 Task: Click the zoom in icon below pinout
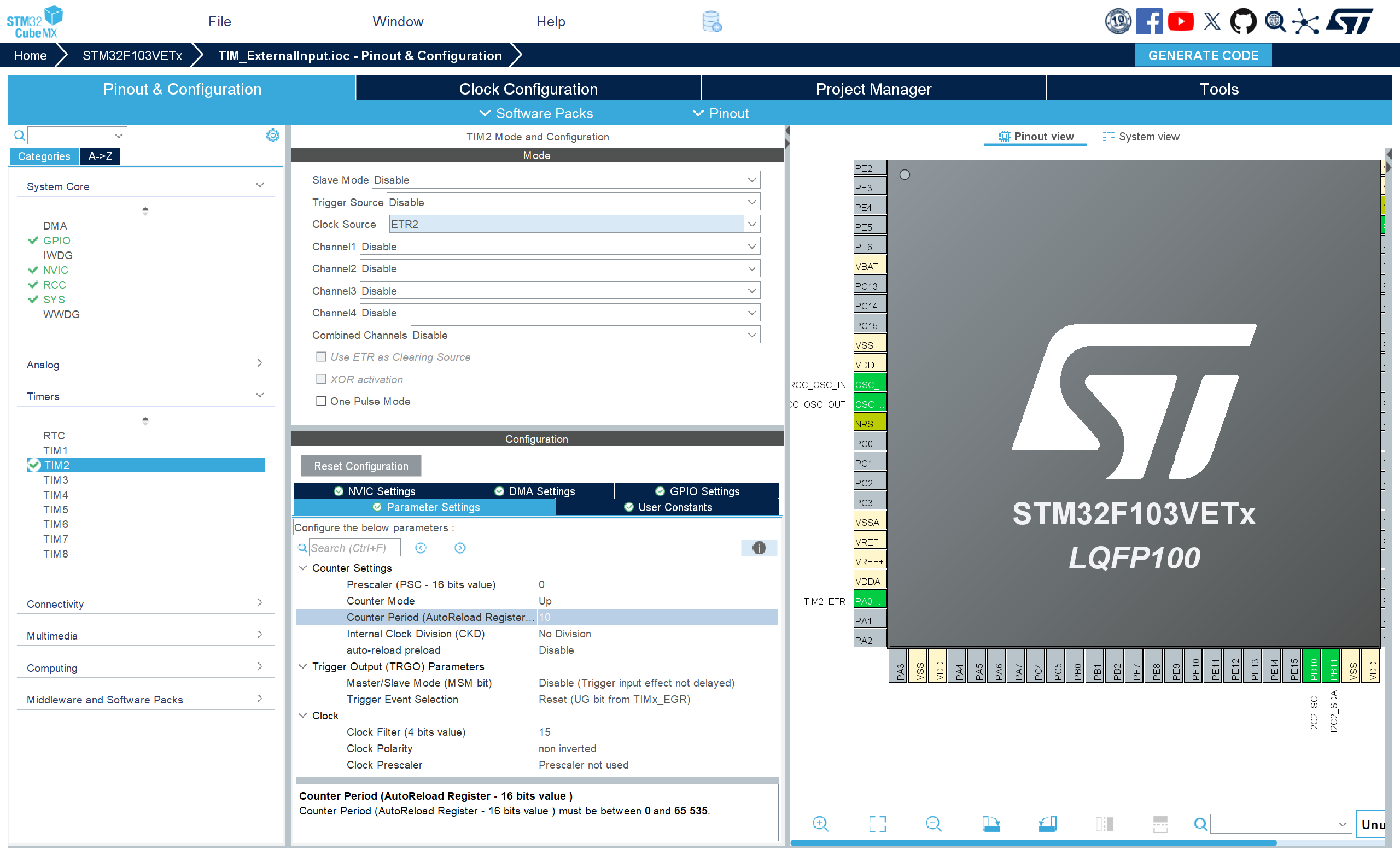pos(820,824)
